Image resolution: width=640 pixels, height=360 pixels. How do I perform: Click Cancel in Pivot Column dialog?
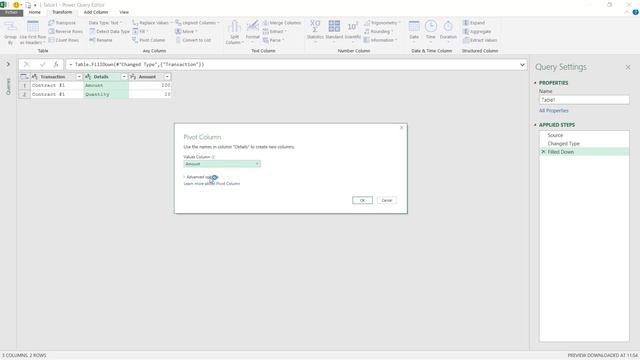387,200
